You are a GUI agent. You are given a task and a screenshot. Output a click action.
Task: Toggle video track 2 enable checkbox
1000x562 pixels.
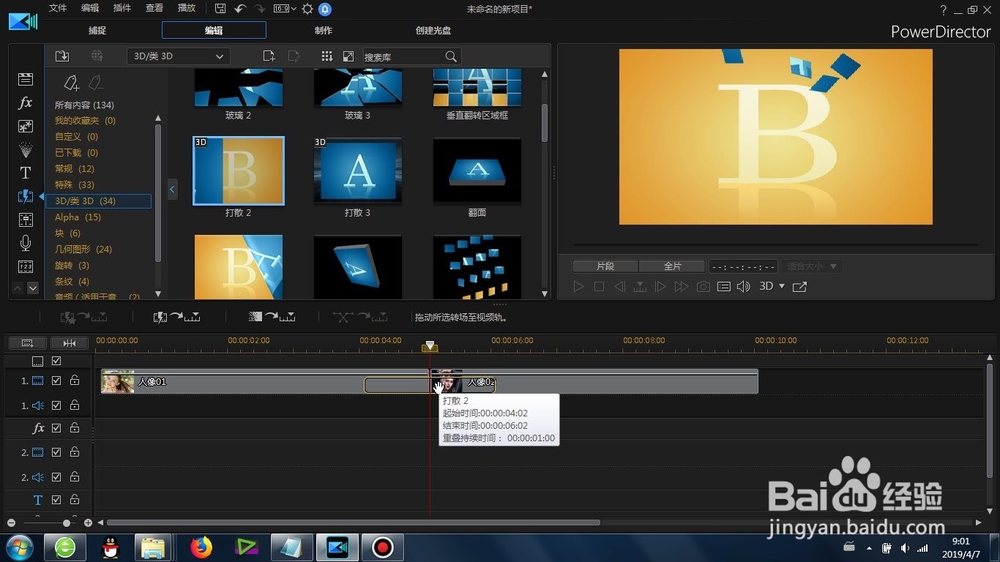(56, 452)
